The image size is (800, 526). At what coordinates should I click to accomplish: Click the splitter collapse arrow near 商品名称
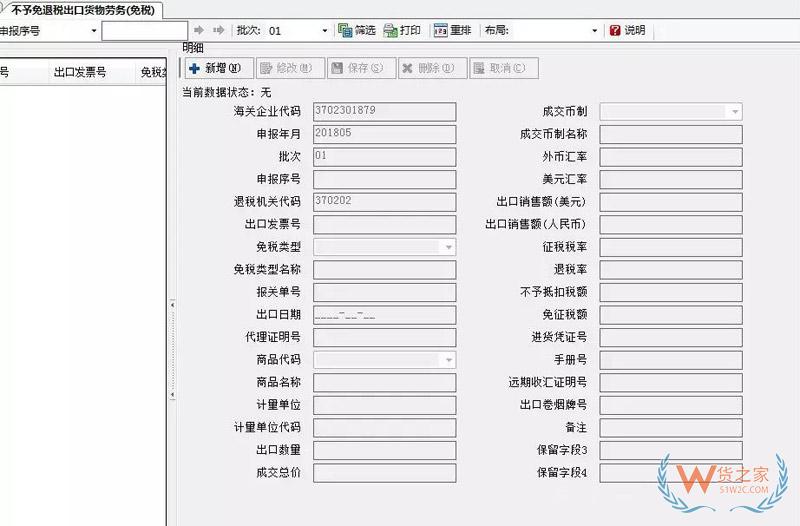172,395
